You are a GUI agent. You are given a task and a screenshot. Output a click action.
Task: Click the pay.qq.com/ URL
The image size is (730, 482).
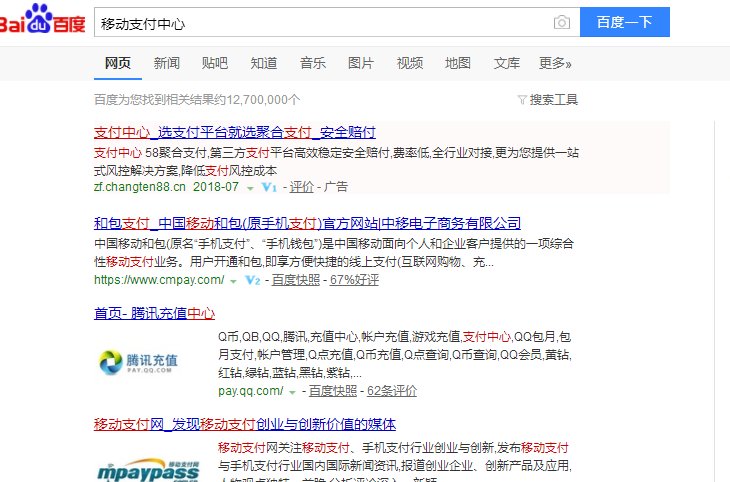coord(250,391)
